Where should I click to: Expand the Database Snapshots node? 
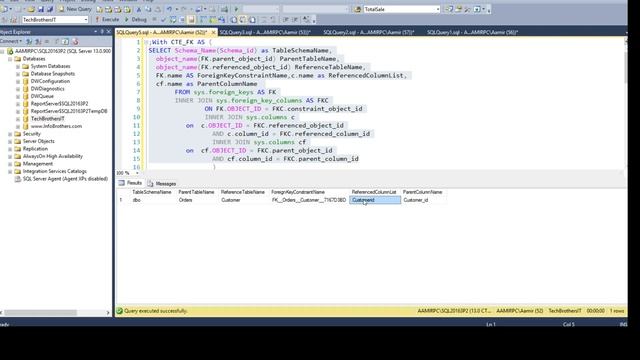(18, 74)
